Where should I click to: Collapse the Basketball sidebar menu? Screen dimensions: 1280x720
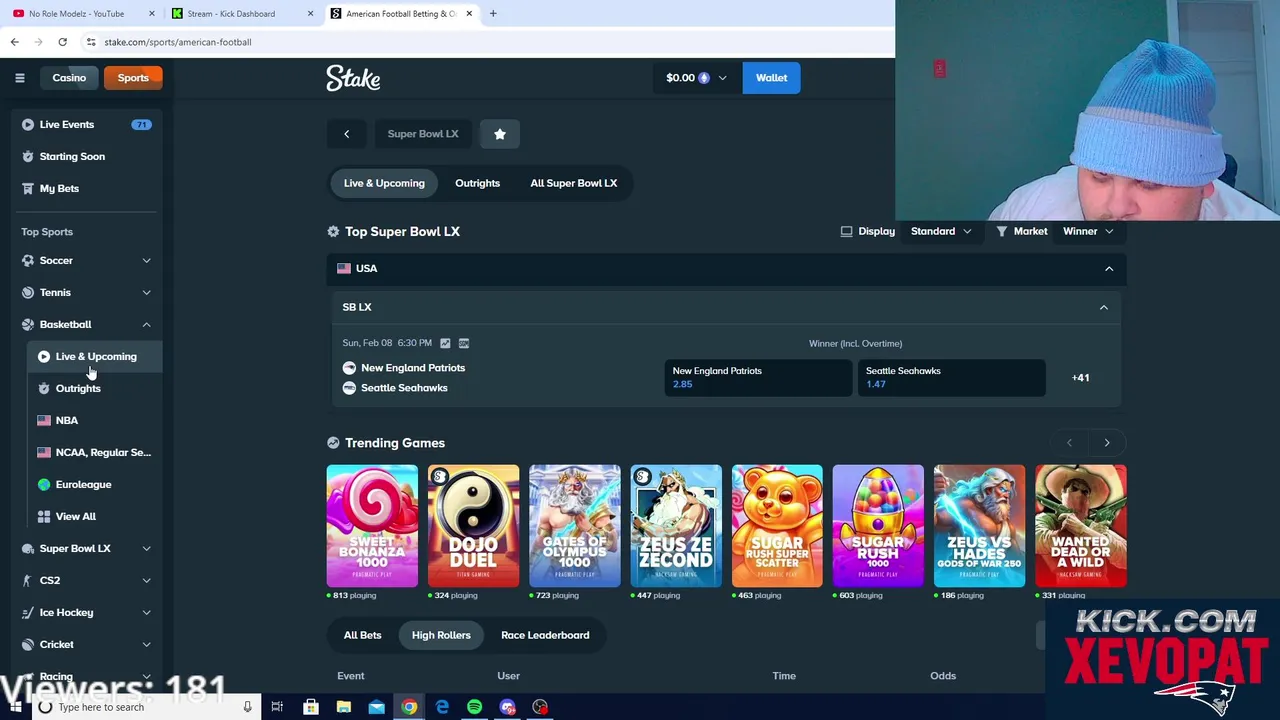pos(146,325)
